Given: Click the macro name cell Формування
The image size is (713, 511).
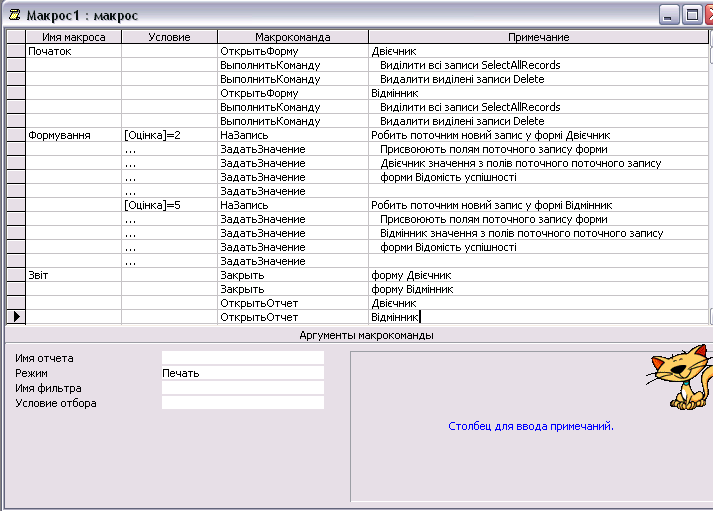Looking at the screenshot, I should (x=74, y=135).
